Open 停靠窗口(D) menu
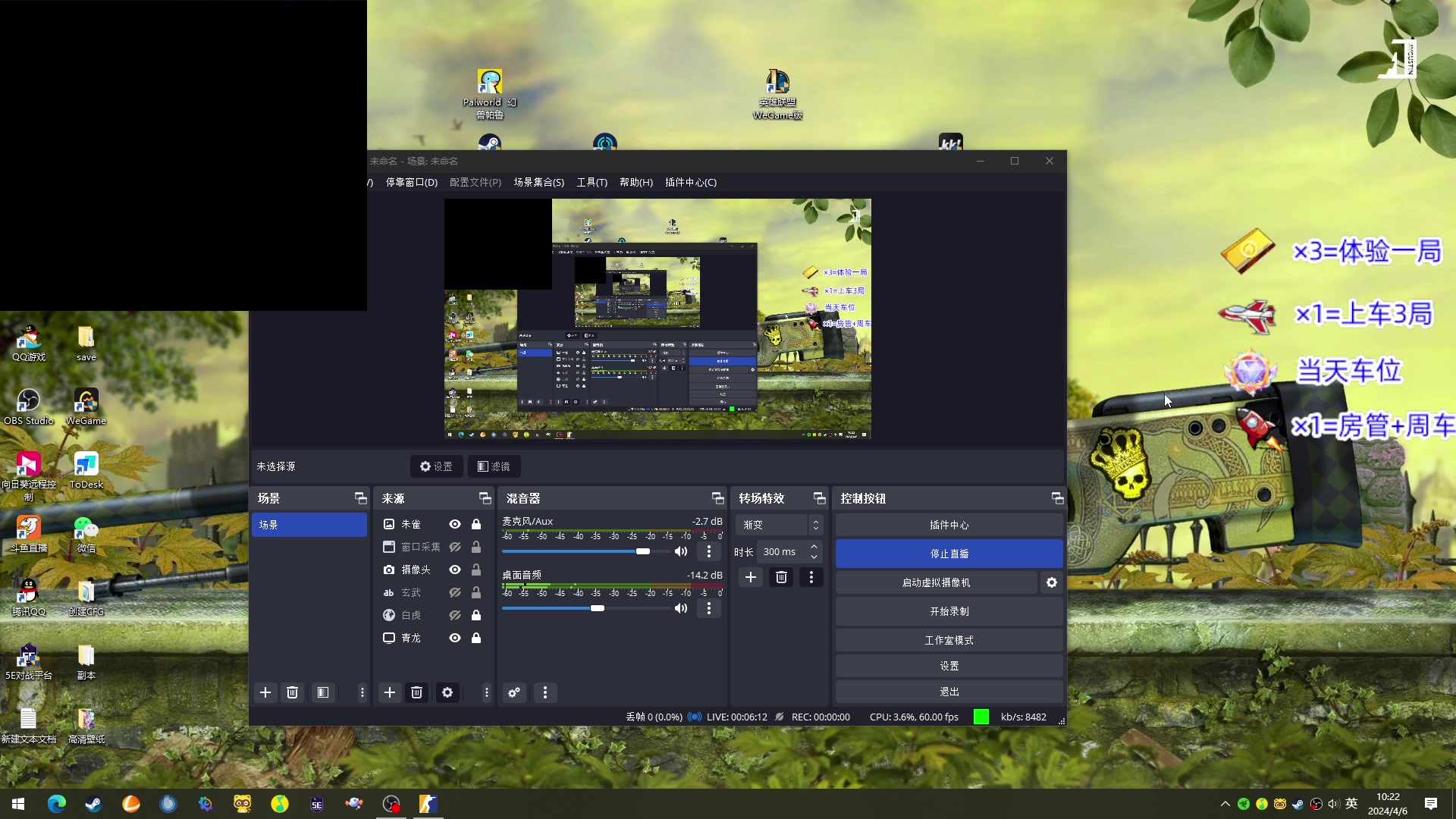 pyautogui.click(x=412, y=182)
